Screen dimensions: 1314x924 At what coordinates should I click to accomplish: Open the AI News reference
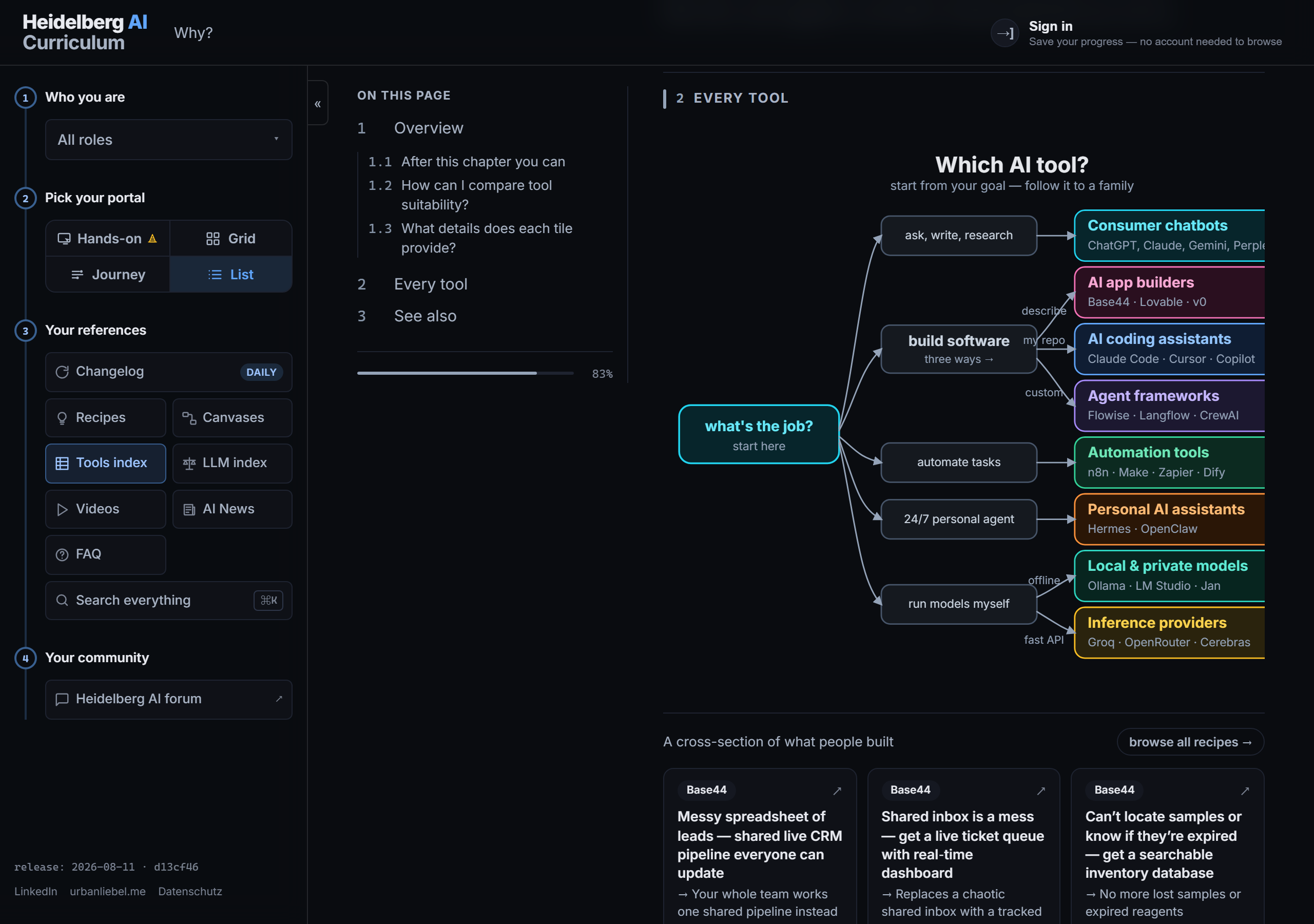(x=233, y=510)
